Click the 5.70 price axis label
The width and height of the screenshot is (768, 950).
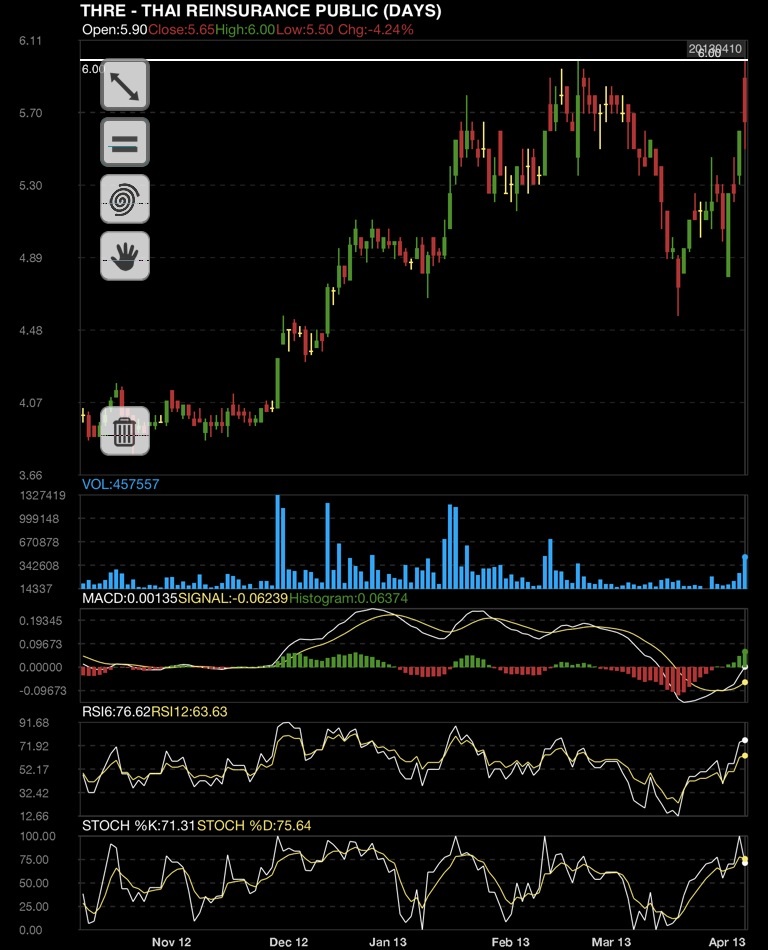point(30,113)
